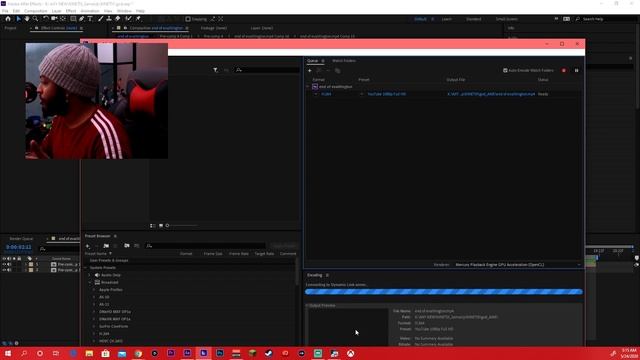Collapse the Broadcast preset group
This screenshot has width=640, height=360.
(89, 282)
